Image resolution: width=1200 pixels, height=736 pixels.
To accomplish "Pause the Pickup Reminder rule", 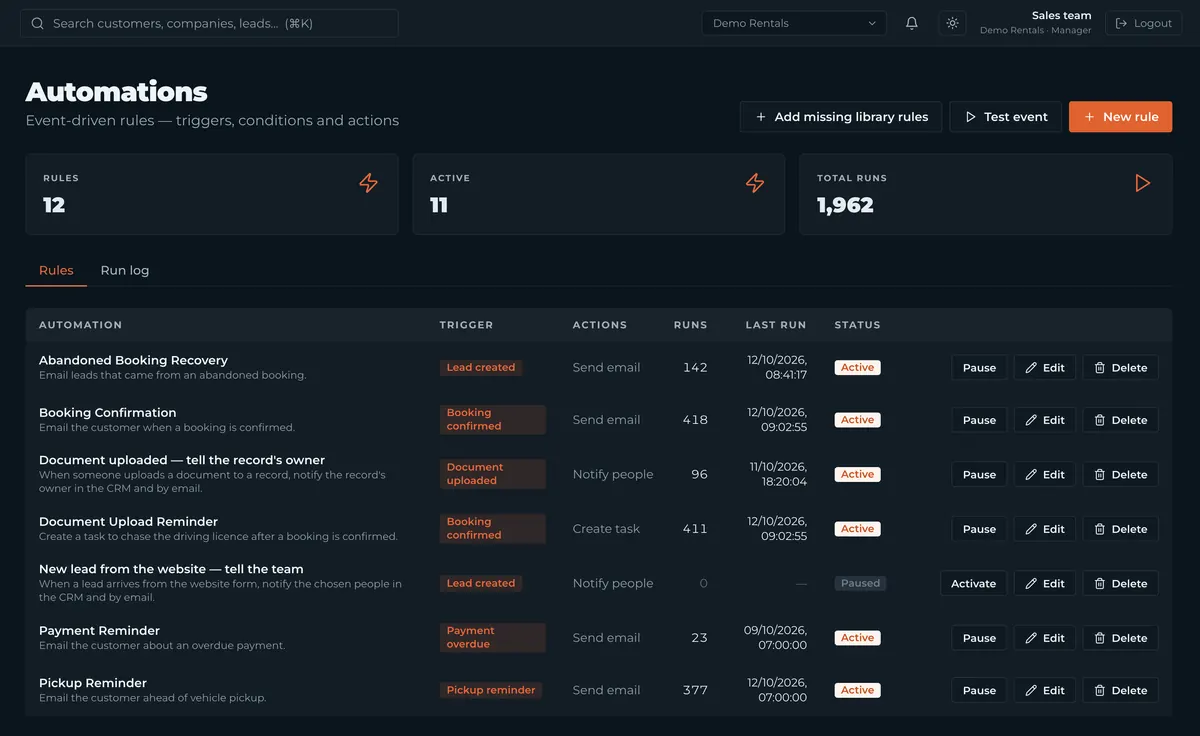I will (979, 690).
